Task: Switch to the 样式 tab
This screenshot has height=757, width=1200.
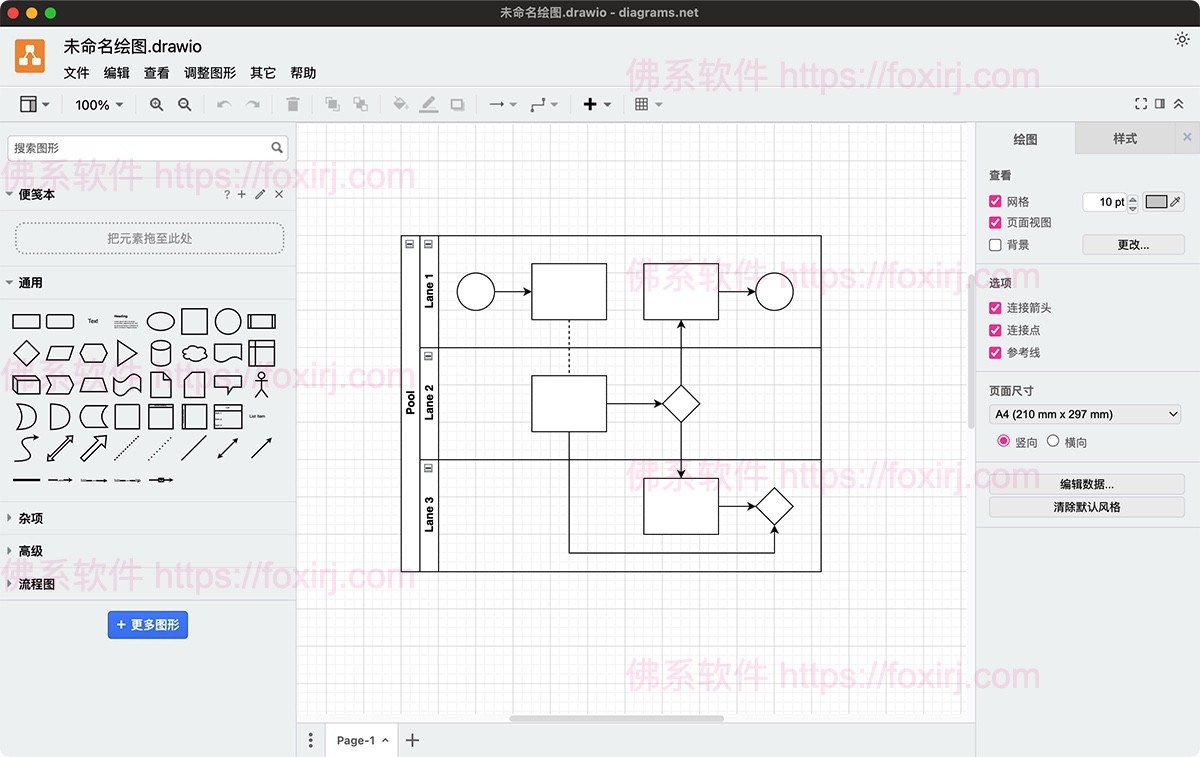Action: pyautogui.click(x=1124, y=138)
